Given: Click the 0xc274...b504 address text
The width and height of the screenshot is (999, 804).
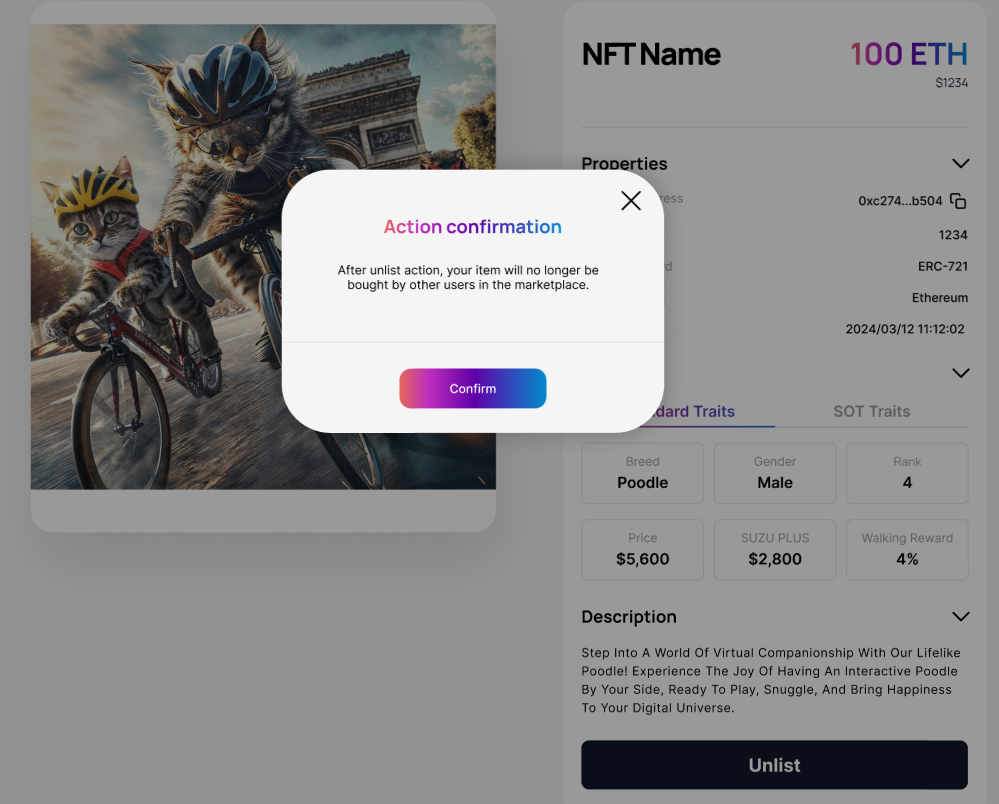Looking at the screenshot, I should 900,201.
